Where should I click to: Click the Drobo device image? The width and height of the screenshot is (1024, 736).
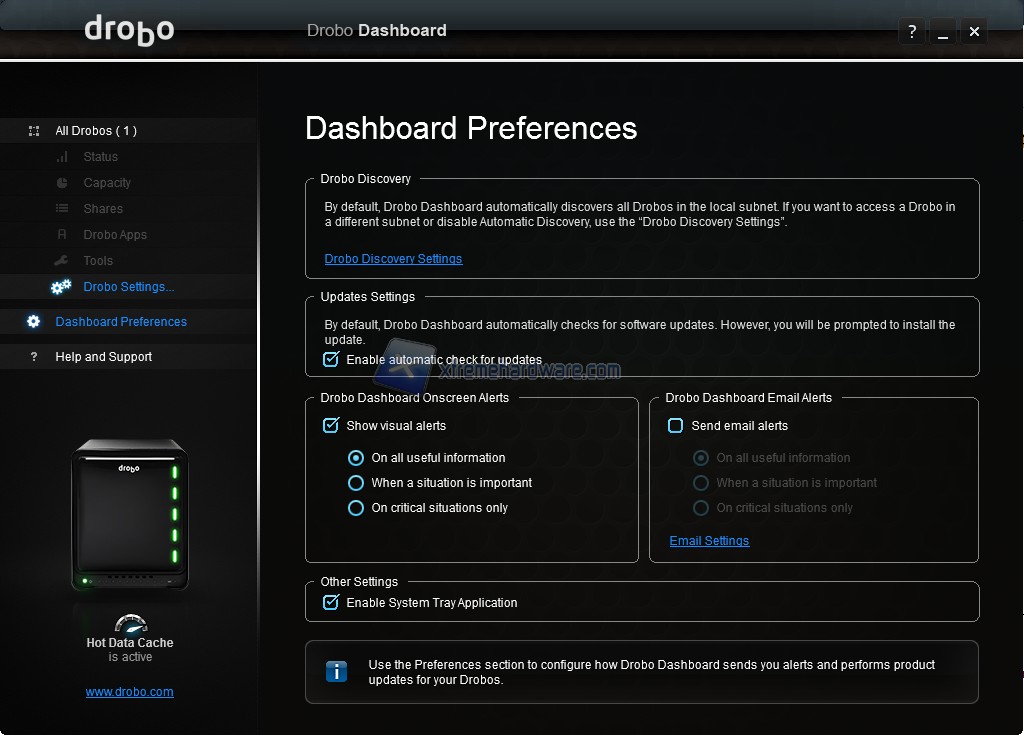(129, 515)
